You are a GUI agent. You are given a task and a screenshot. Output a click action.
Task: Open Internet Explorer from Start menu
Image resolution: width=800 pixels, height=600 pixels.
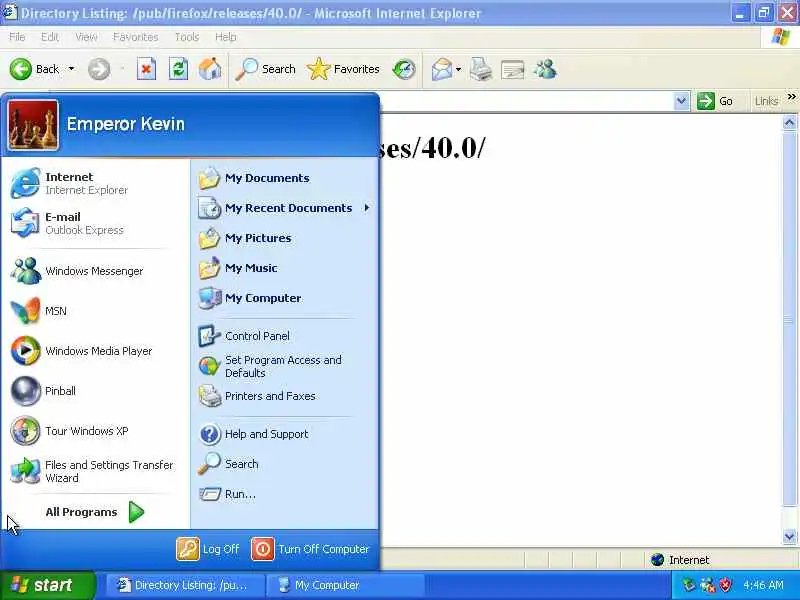pyautogui.click(x=95, y=183)
